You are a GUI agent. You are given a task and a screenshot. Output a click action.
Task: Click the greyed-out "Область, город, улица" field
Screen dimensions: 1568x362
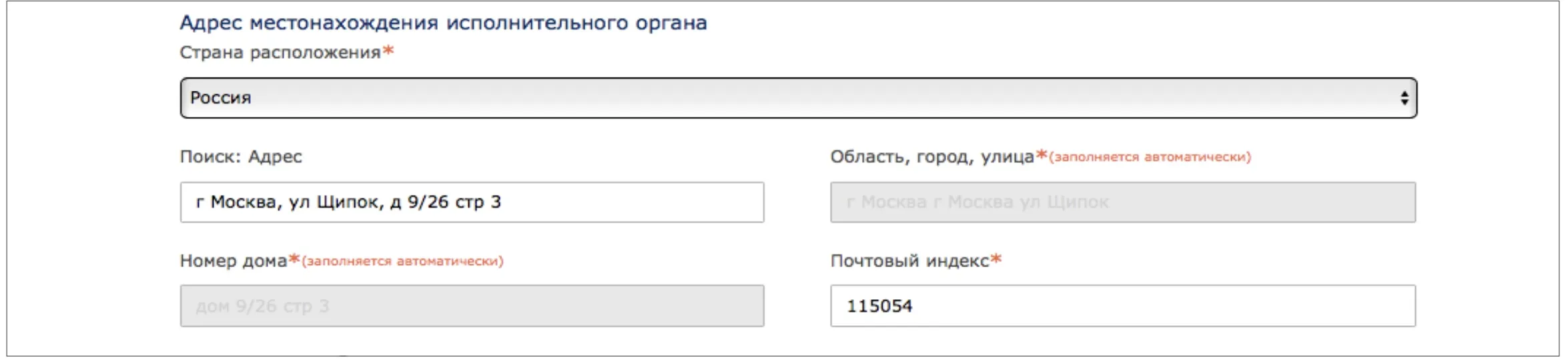[1122, 202]
